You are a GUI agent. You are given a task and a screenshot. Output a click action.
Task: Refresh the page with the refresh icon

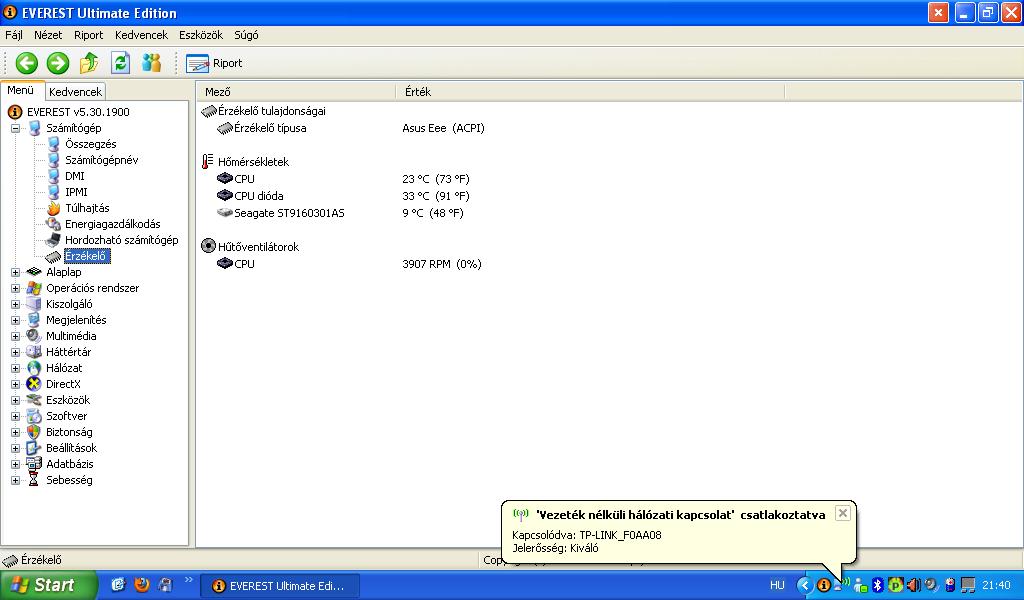[x=120, y=63]
